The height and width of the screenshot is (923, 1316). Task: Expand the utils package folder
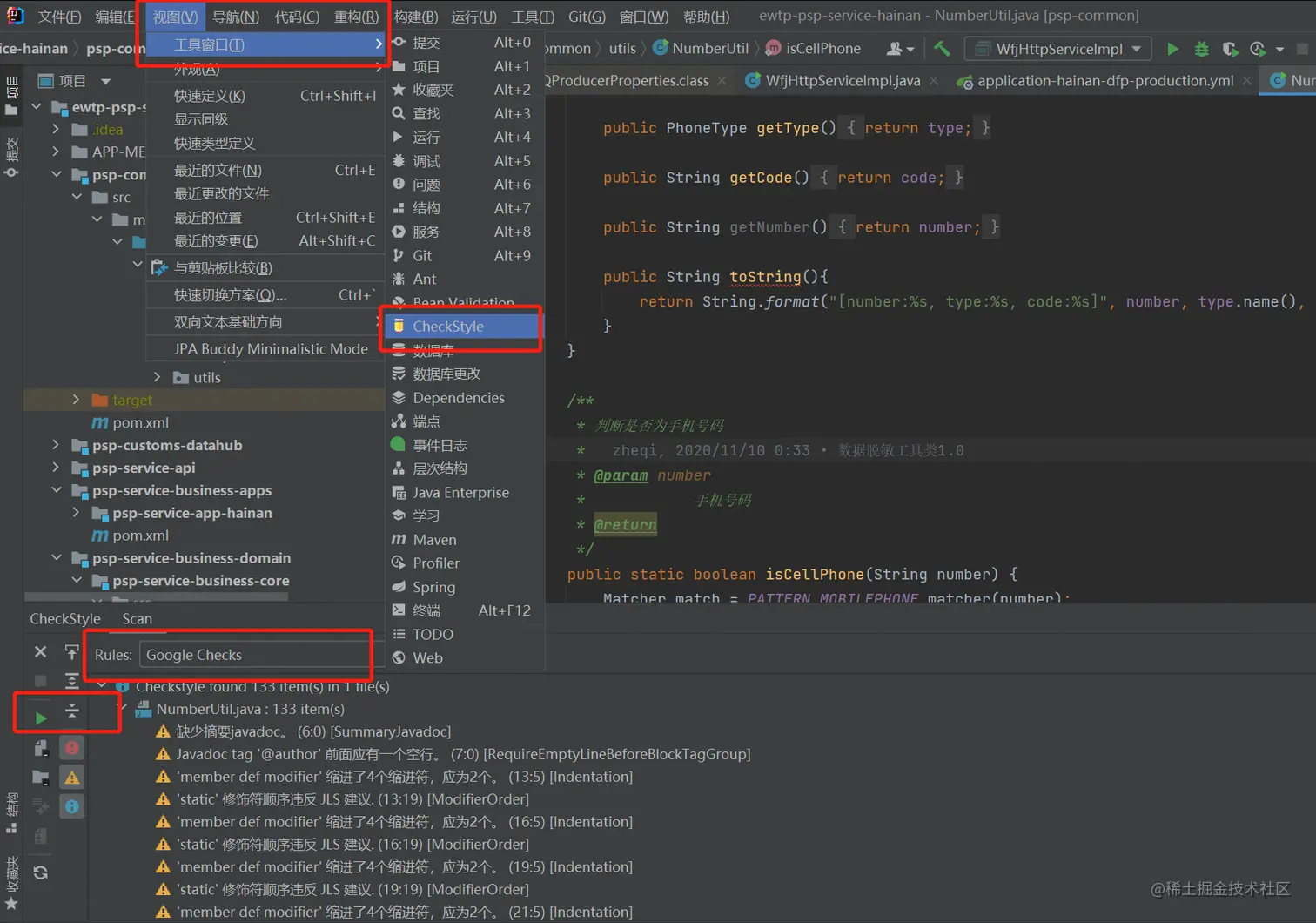pos(157,377)
